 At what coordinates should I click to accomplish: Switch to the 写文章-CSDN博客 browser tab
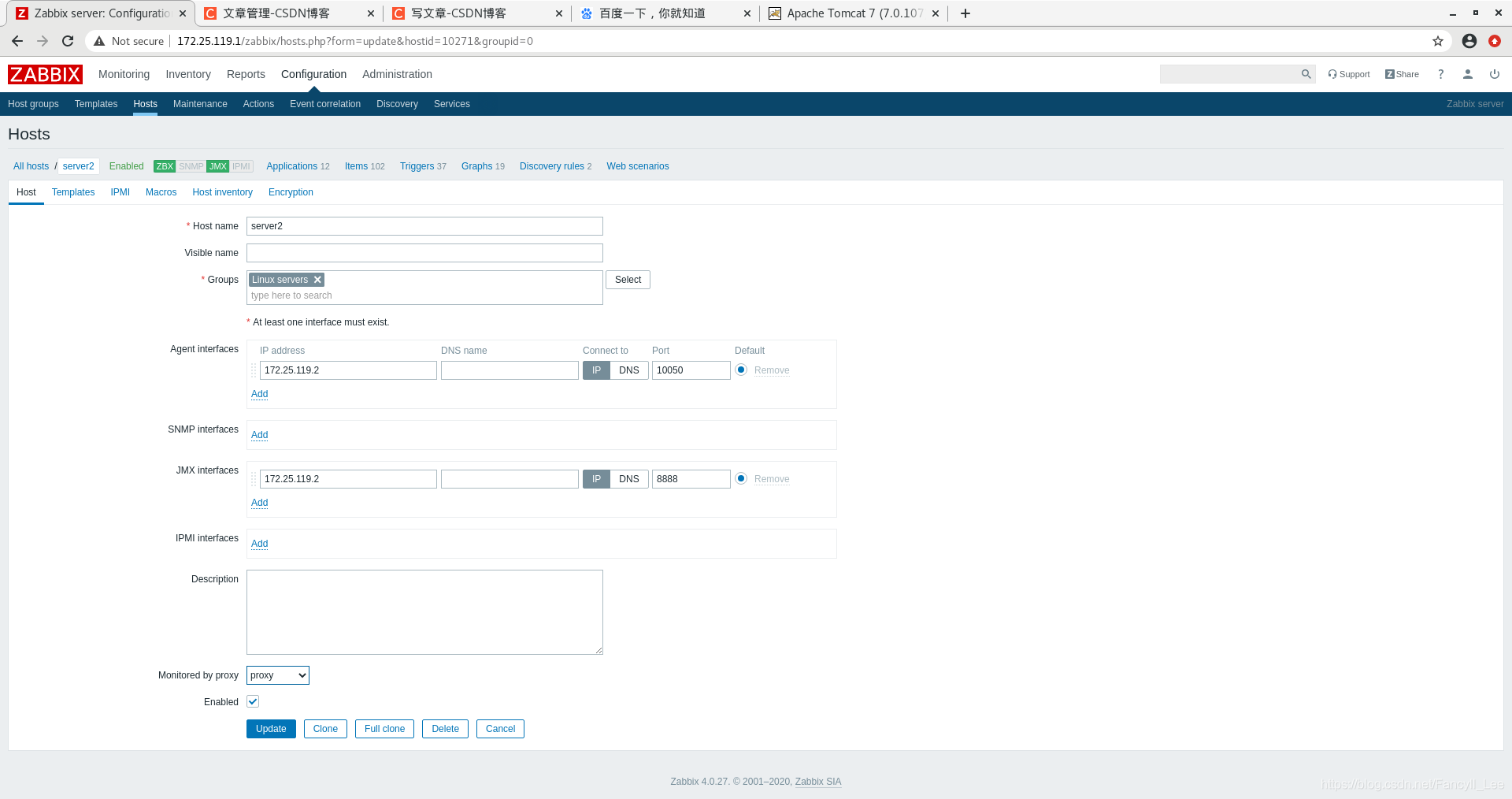coord(477,13)
